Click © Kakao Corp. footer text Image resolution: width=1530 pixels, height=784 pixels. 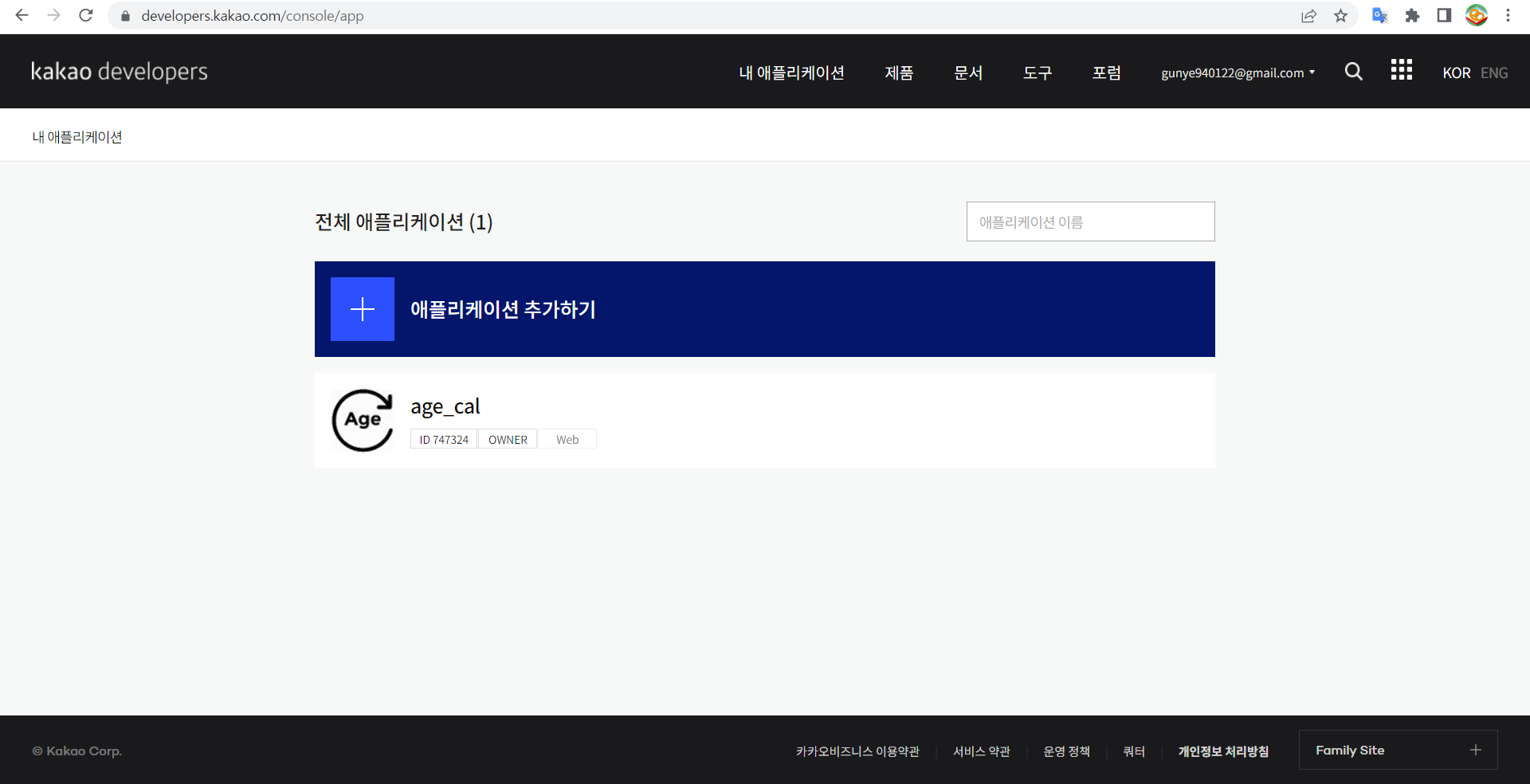point(77,751)
